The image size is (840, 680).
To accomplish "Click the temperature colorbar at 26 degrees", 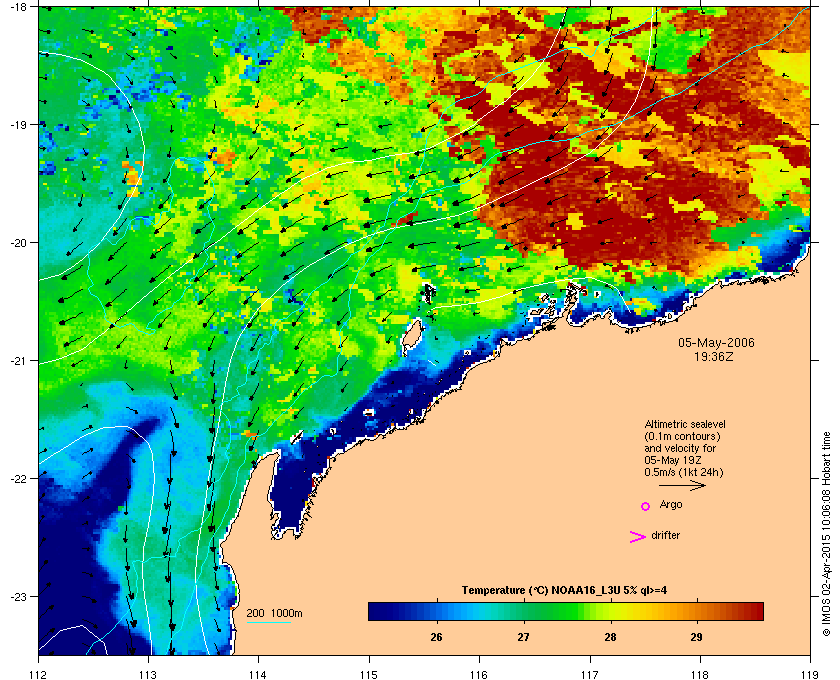I will 437,611.
